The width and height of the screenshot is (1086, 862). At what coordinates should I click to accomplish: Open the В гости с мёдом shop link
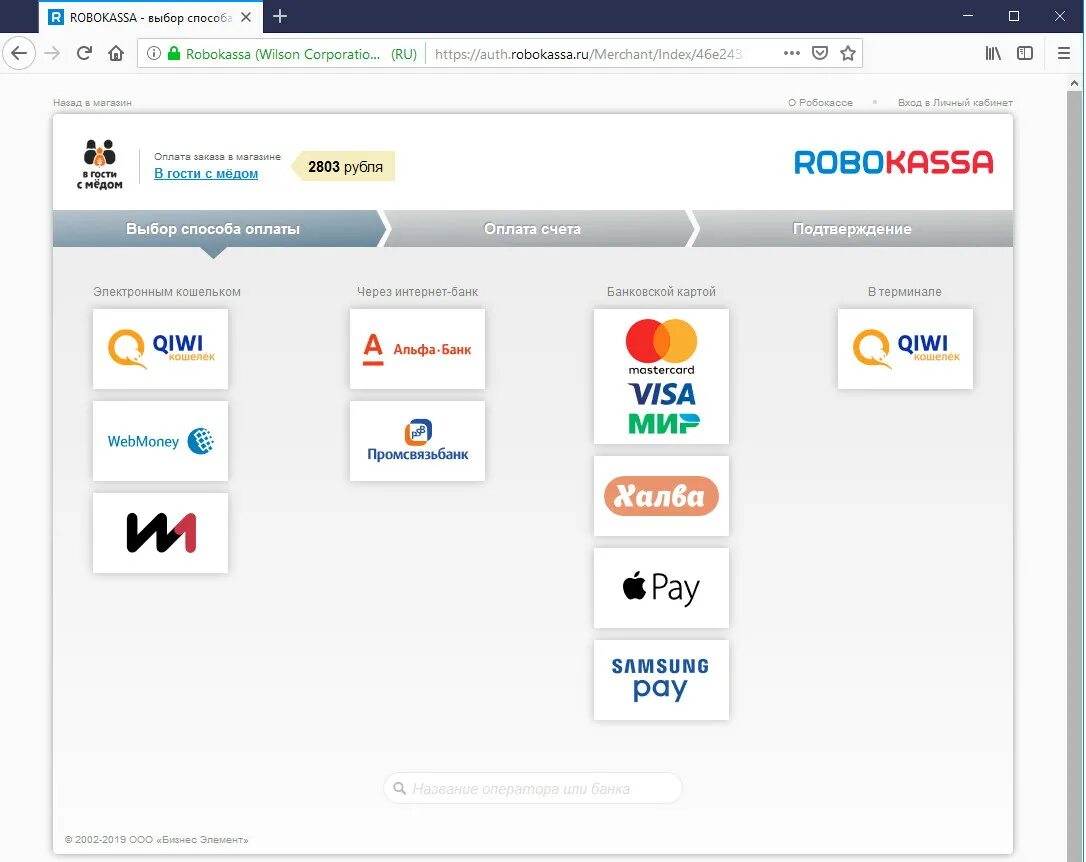(206, 174)
